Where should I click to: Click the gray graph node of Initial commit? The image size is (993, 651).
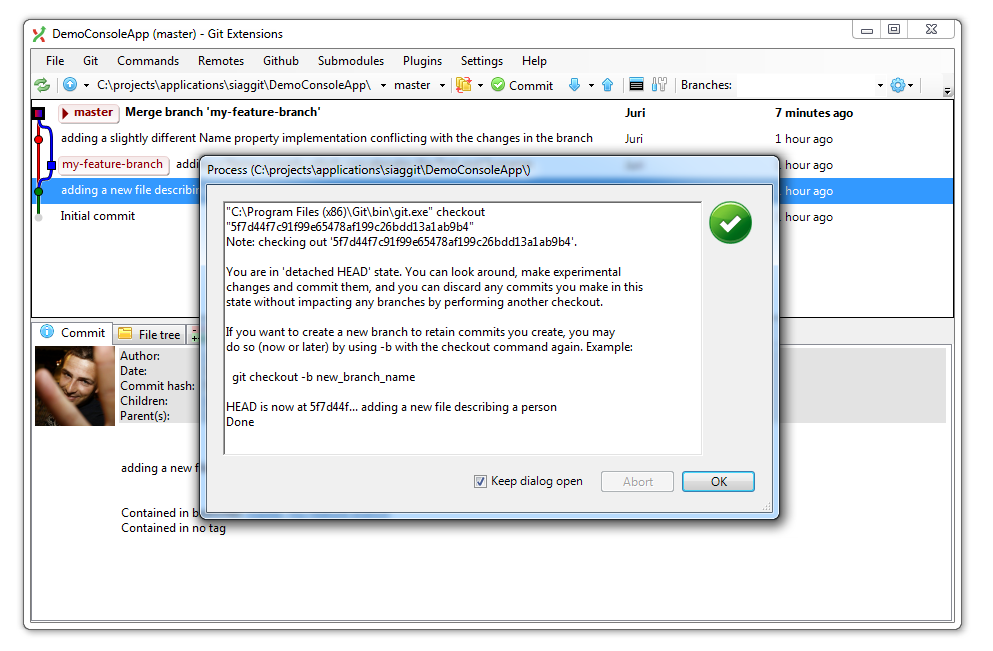(x=39, y=217)
